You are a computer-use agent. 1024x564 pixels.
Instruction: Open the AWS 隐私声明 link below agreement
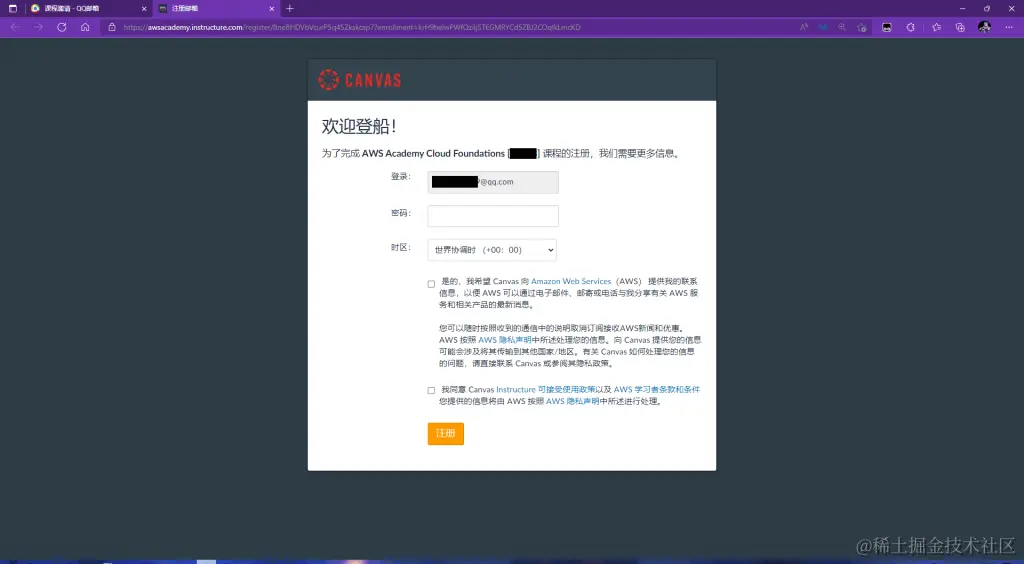pyautogui.click(x=573, y=401)
